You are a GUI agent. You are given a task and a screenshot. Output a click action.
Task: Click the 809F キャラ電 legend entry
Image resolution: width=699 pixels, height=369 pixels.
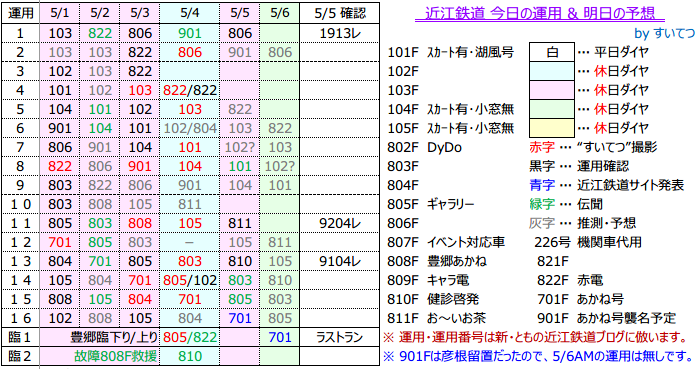click(x=428, y=280)
